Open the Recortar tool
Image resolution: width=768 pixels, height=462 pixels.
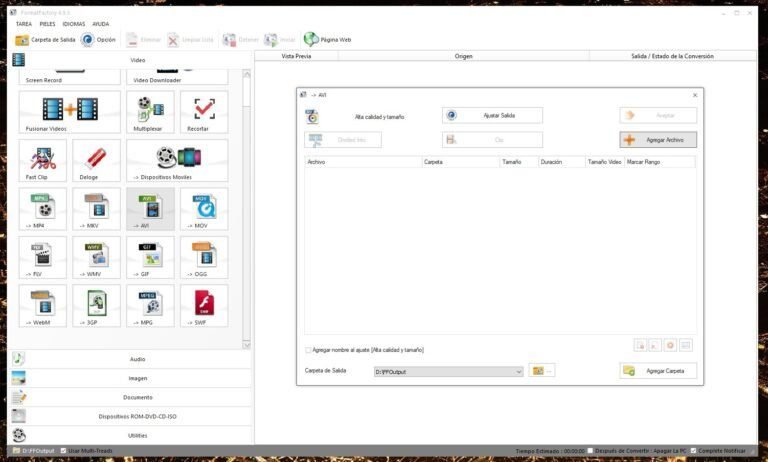pos(204,112)
